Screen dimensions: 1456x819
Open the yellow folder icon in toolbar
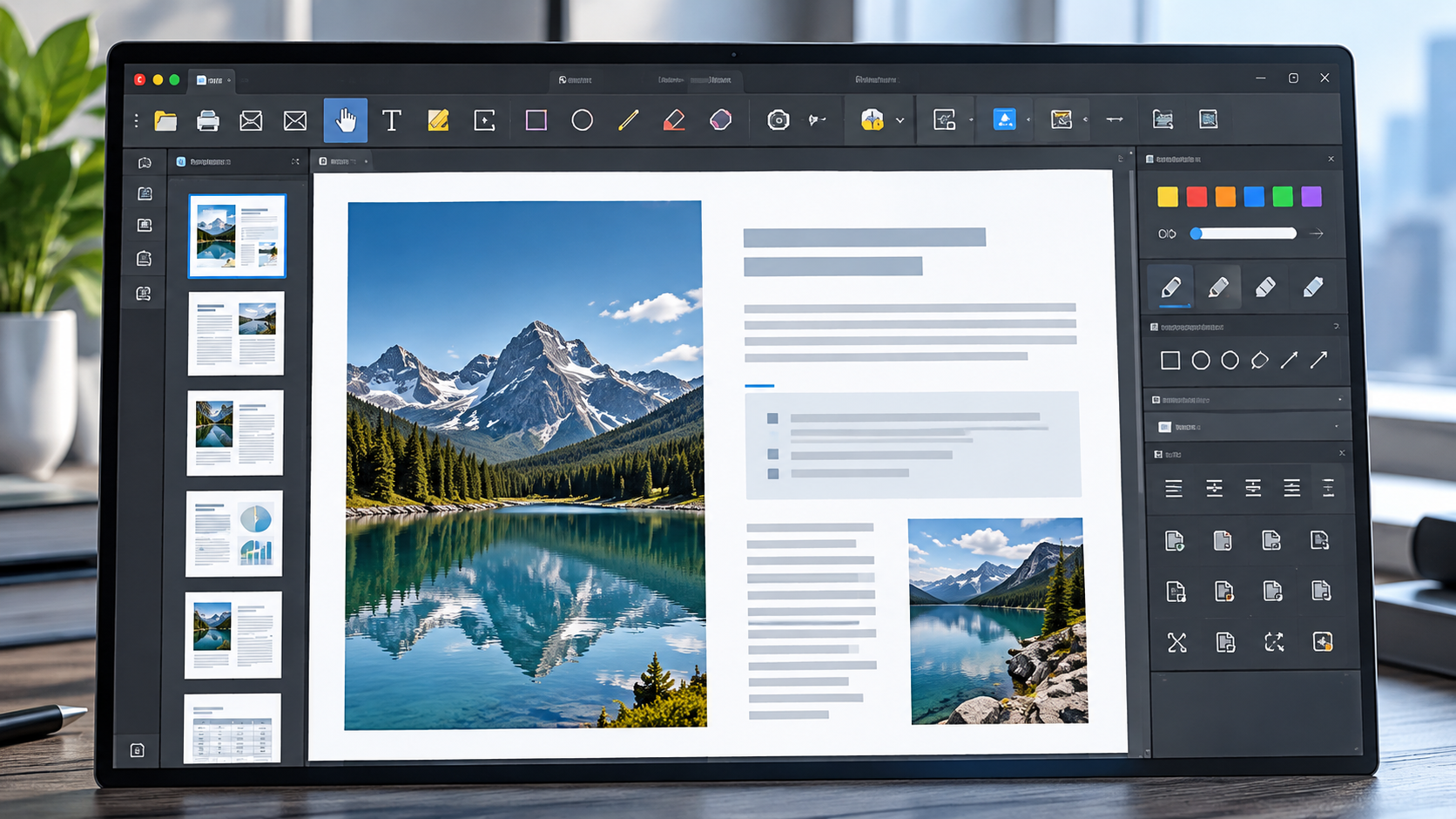pos(165,120)
